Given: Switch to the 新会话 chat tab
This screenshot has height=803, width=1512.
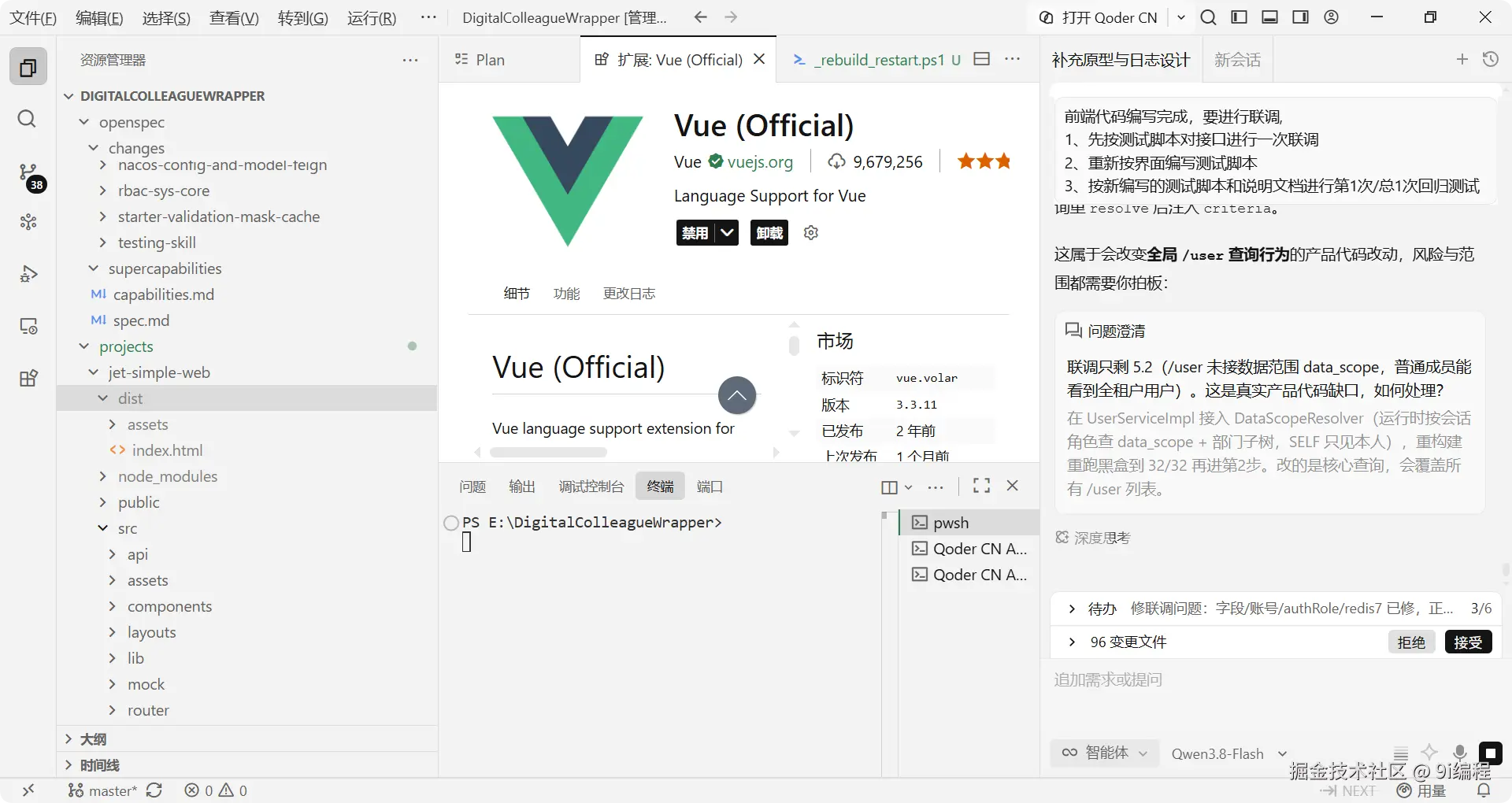Looking at the screenshot, I should [x=1237, y=60].
